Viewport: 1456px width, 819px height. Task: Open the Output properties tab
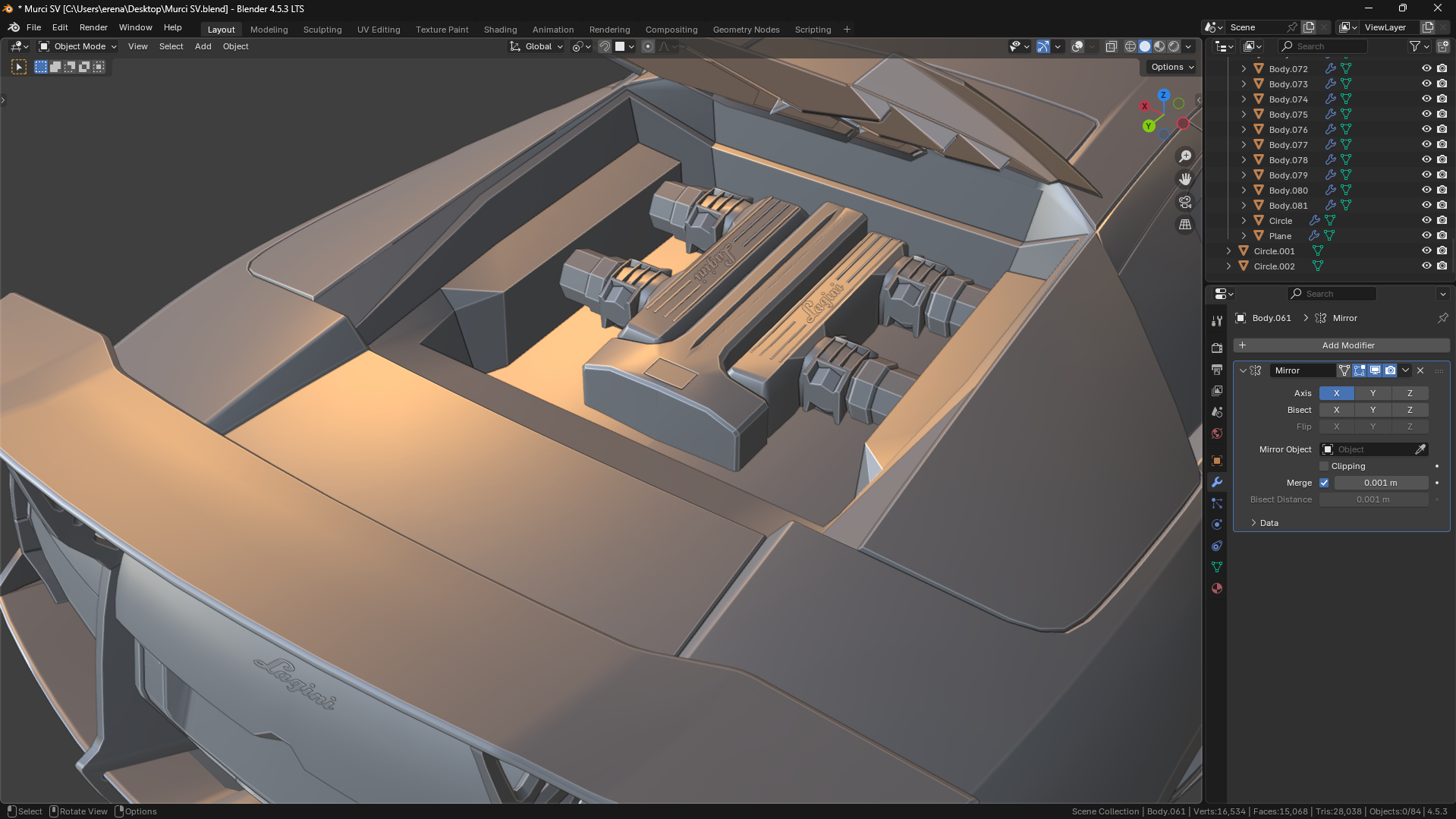click(x=1217, y=369)
